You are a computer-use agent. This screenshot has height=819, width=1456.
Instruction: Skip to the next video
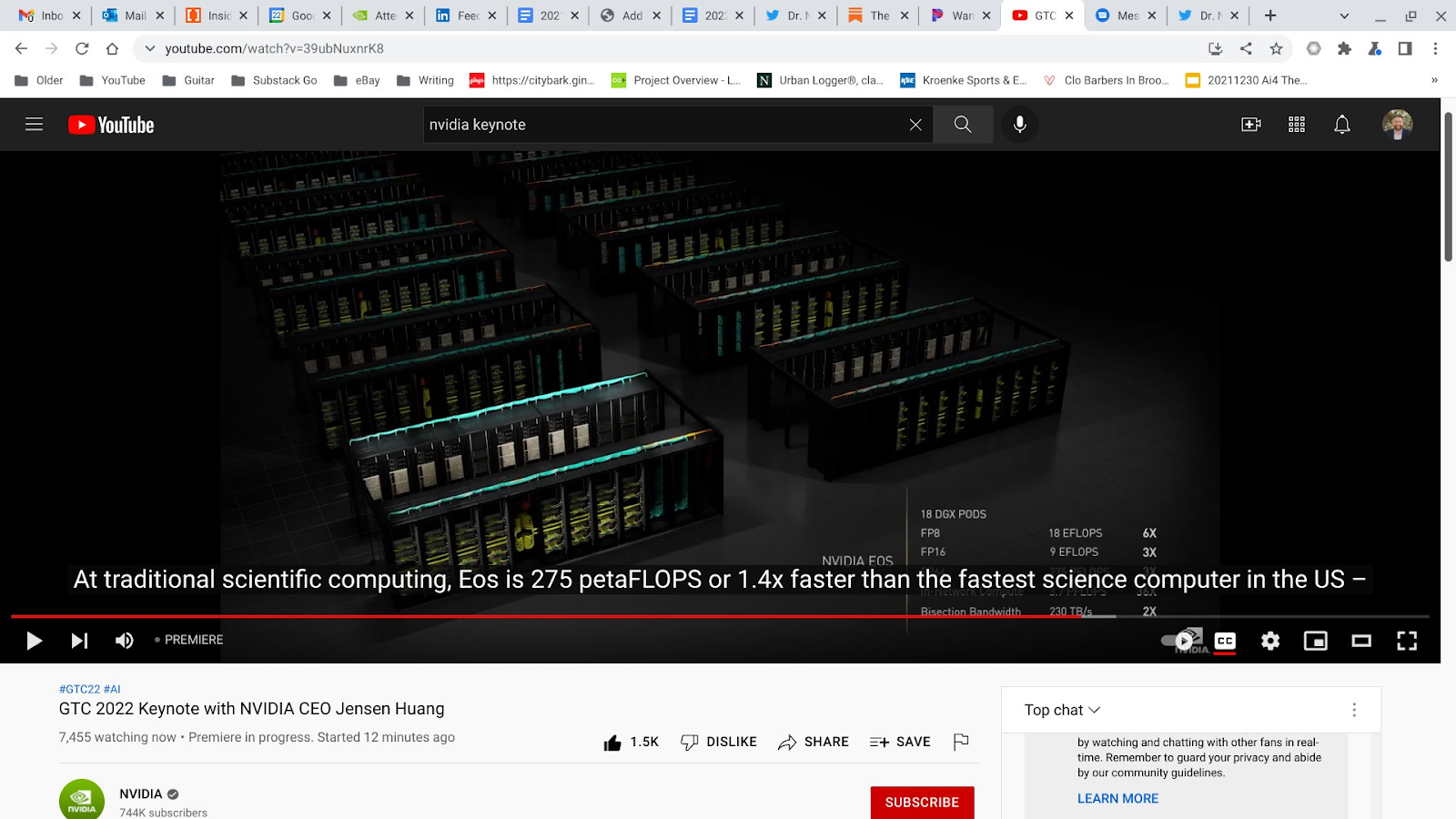click(x=80, y=641)
